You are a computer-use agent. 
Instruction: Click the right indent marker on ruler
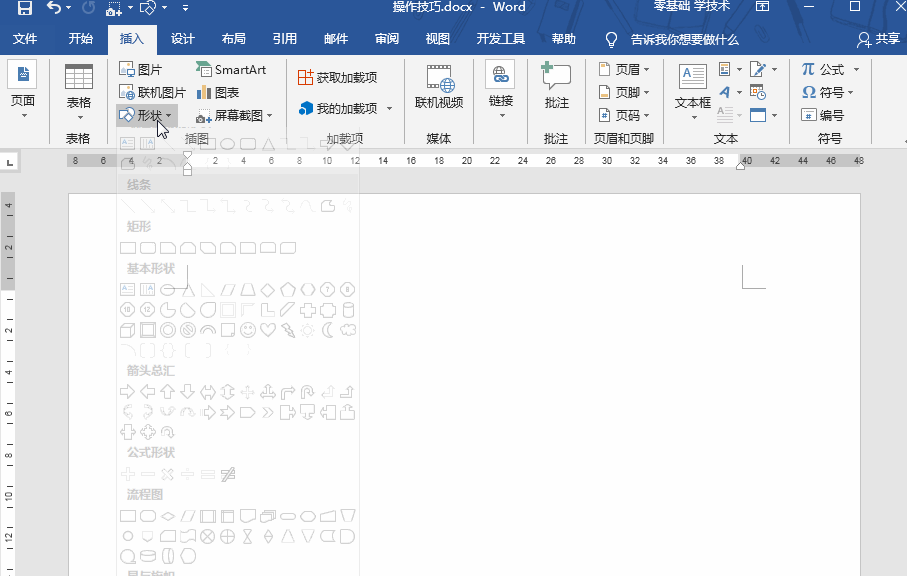click(x=740, y=166)
